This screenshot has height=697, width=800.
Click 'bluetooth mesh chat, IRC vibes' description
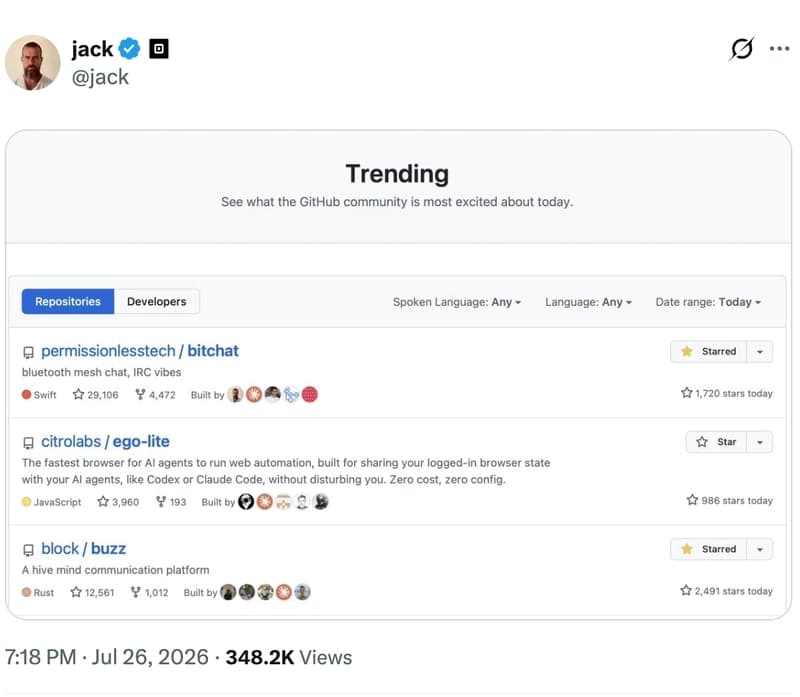point(102,372)
